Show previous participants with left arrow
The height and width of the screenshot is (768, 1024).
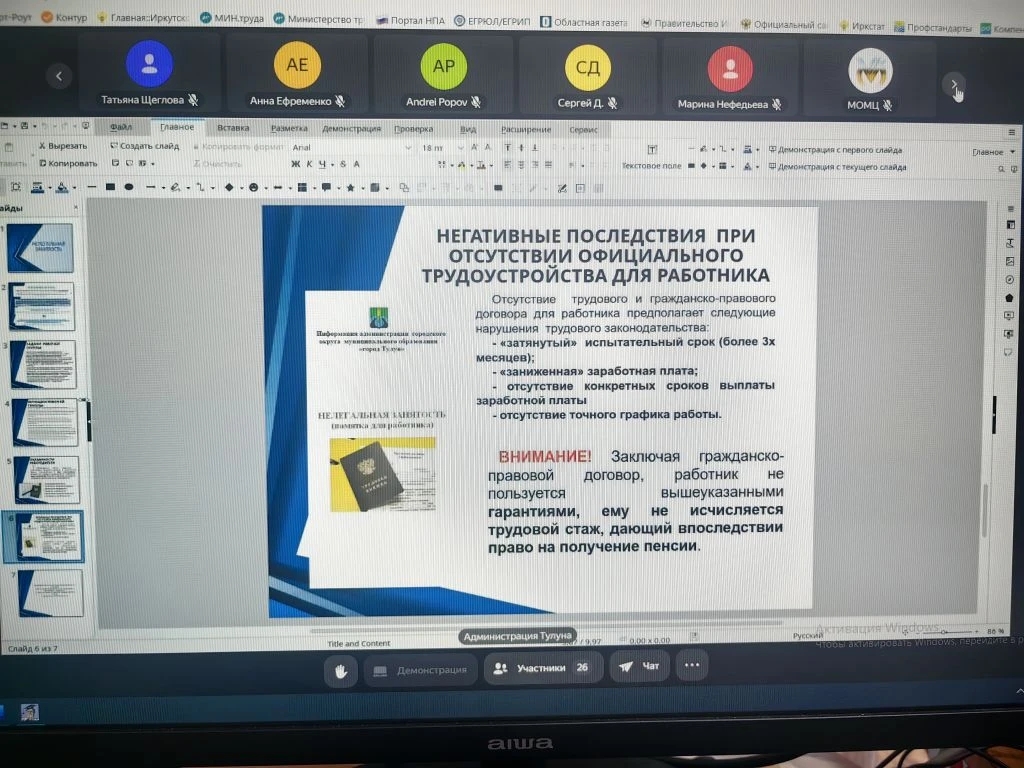click(59, 76)
